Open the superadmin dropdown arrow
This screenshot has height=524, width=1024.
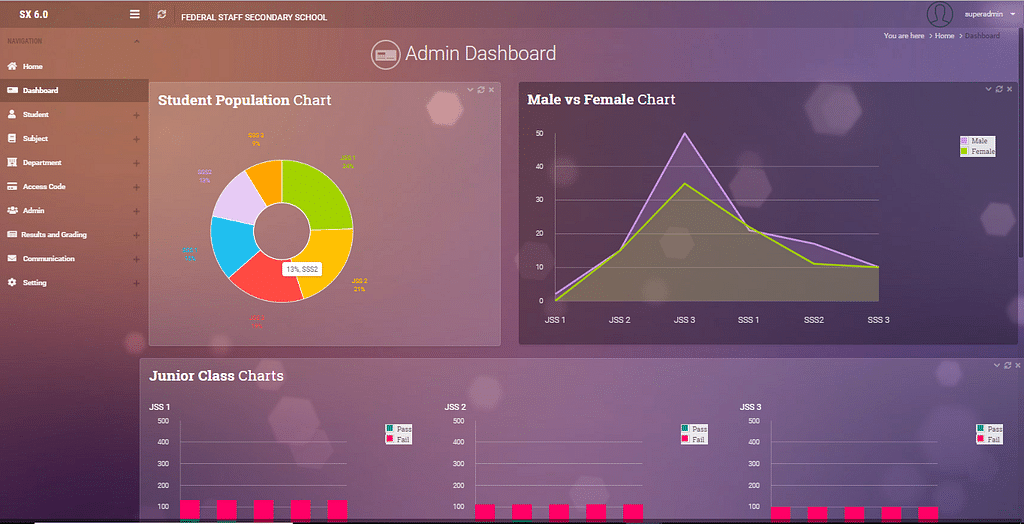(x=1012, y=15)
